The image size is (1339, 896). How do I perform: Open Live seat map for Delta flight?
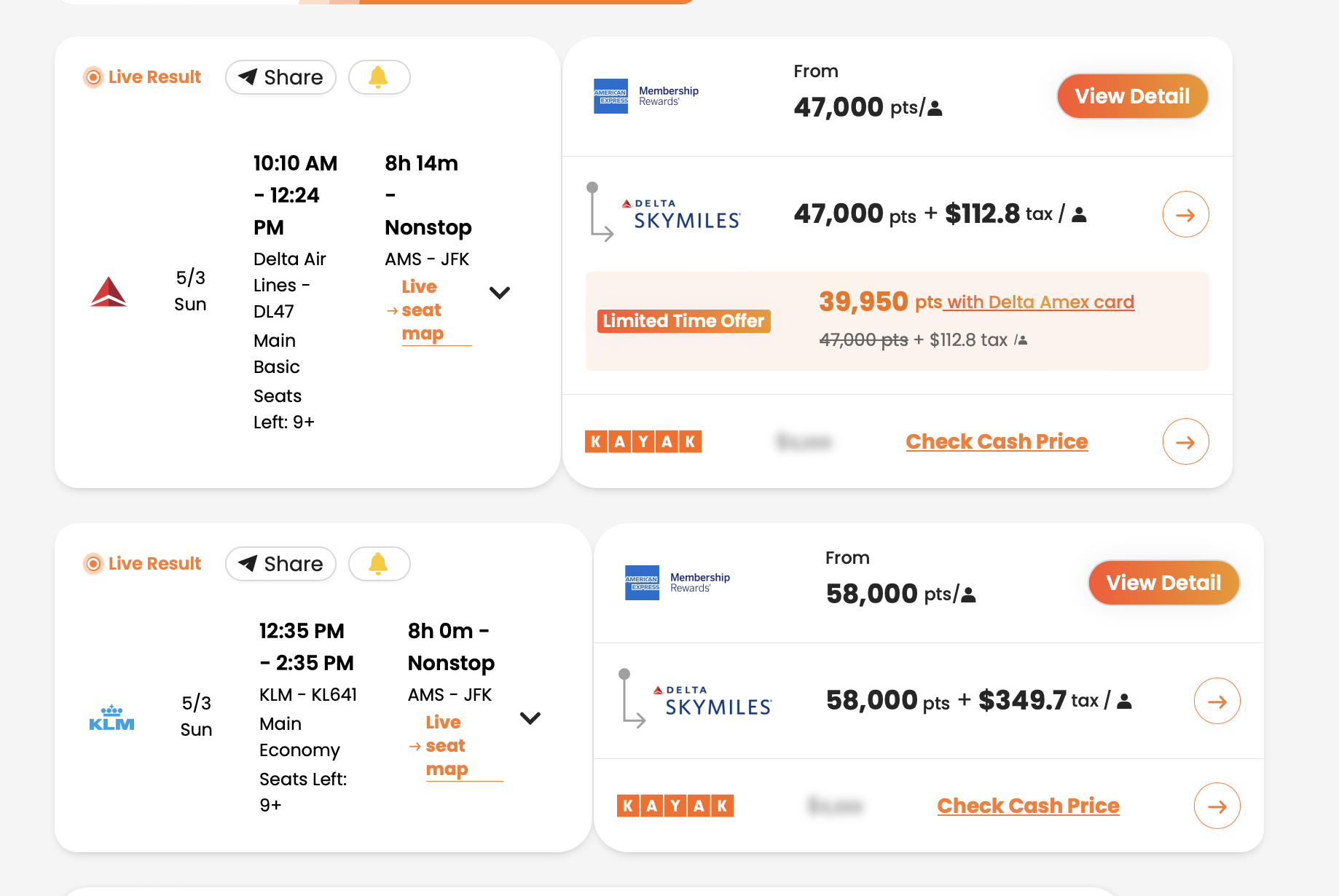coord(423,310)
